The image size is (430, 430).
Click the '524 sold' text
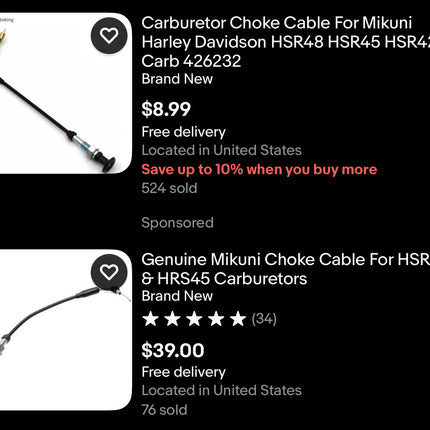coord(169,188)
